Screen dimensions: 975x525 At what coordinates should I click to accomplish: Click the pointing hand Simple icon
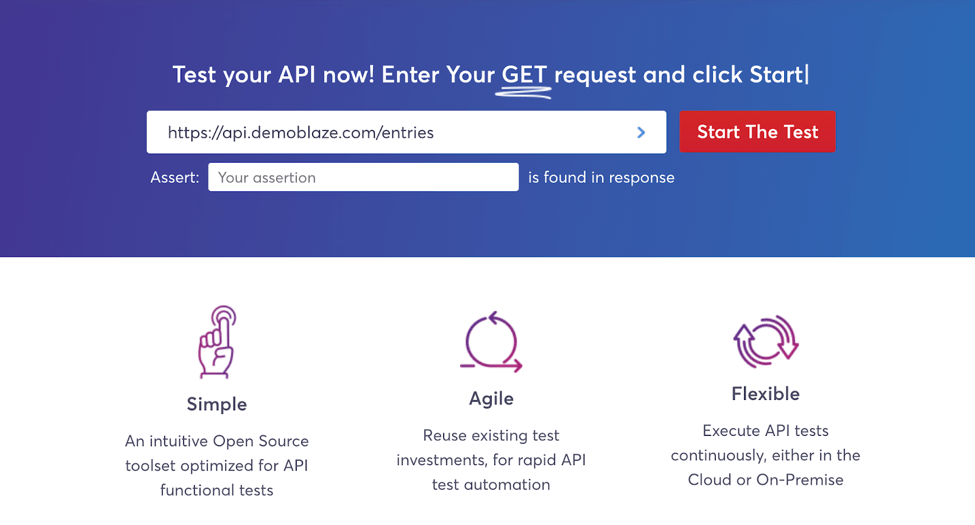click(x=217, y=341)
